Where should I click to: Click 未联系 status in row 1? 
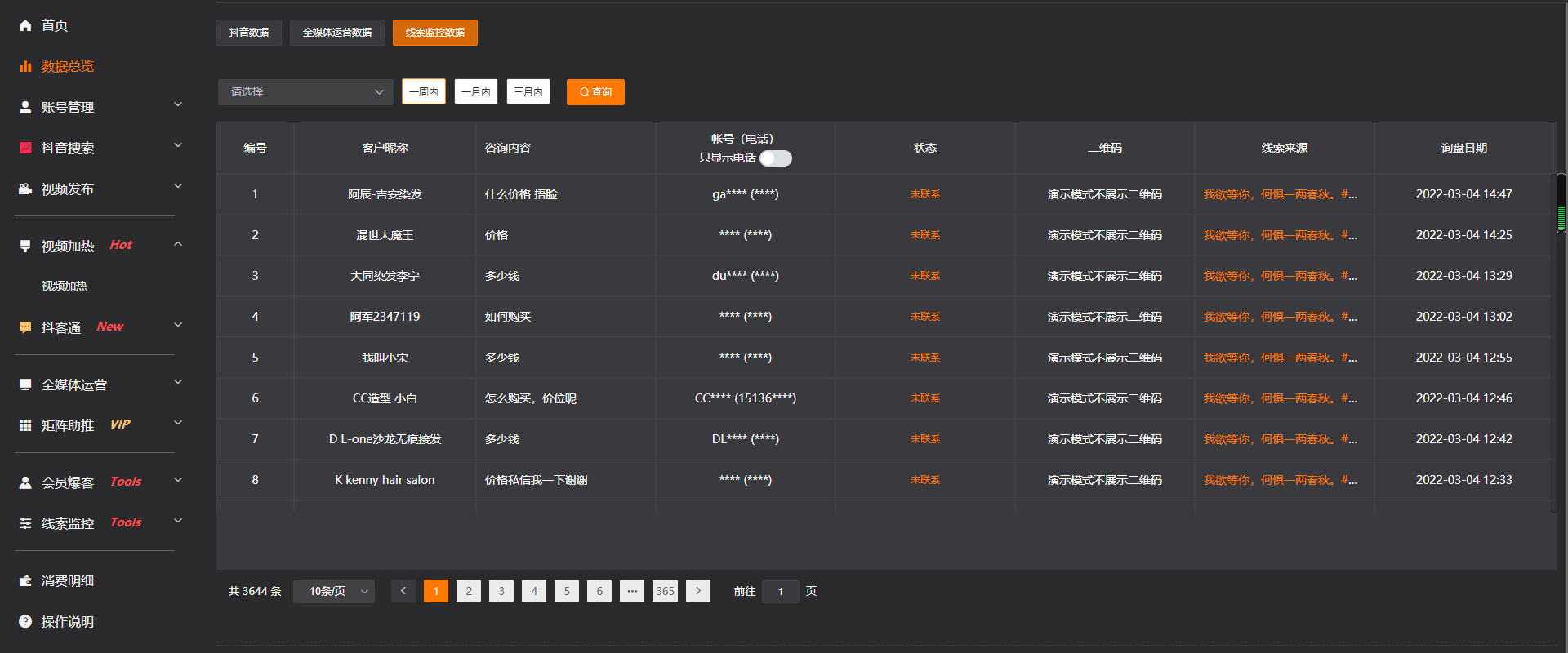click(925, 194)
